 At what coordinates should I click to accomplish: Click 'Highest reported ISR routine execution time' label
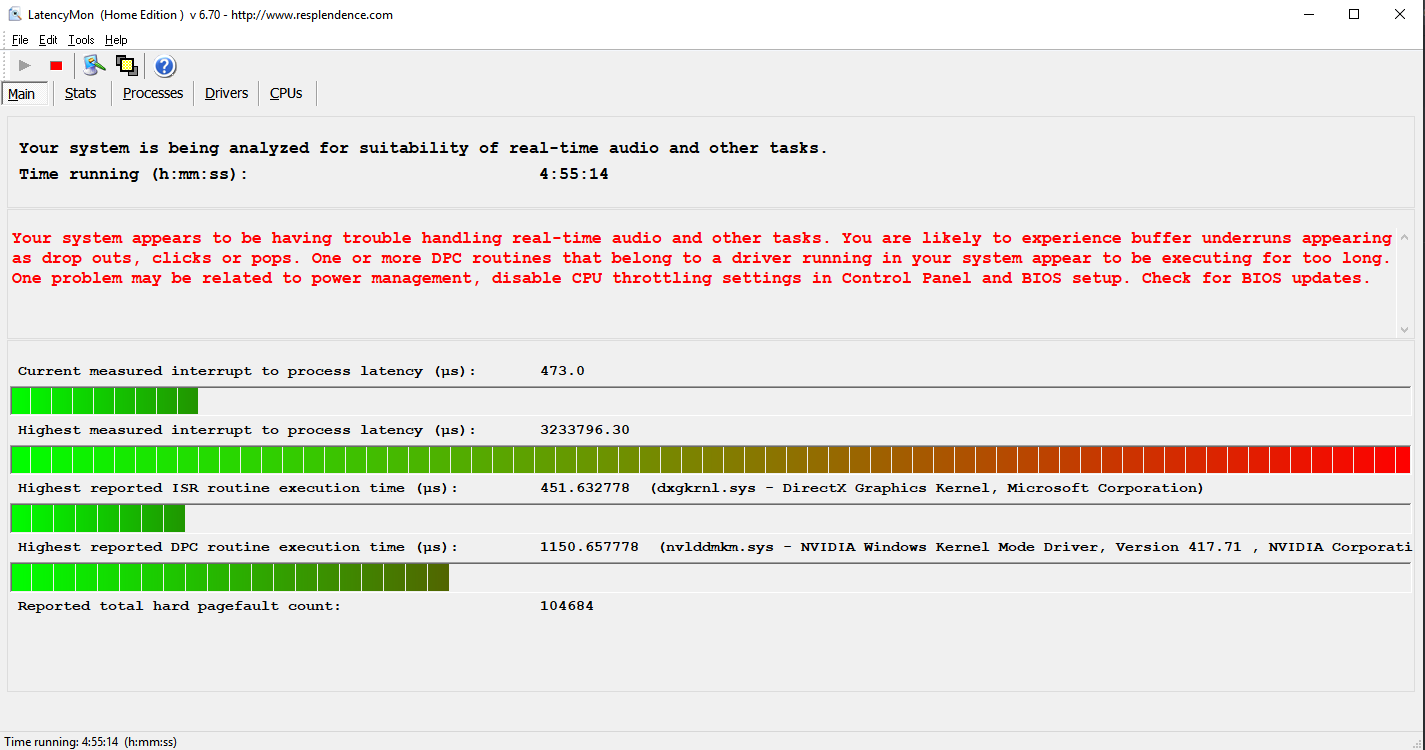point(238,488)
